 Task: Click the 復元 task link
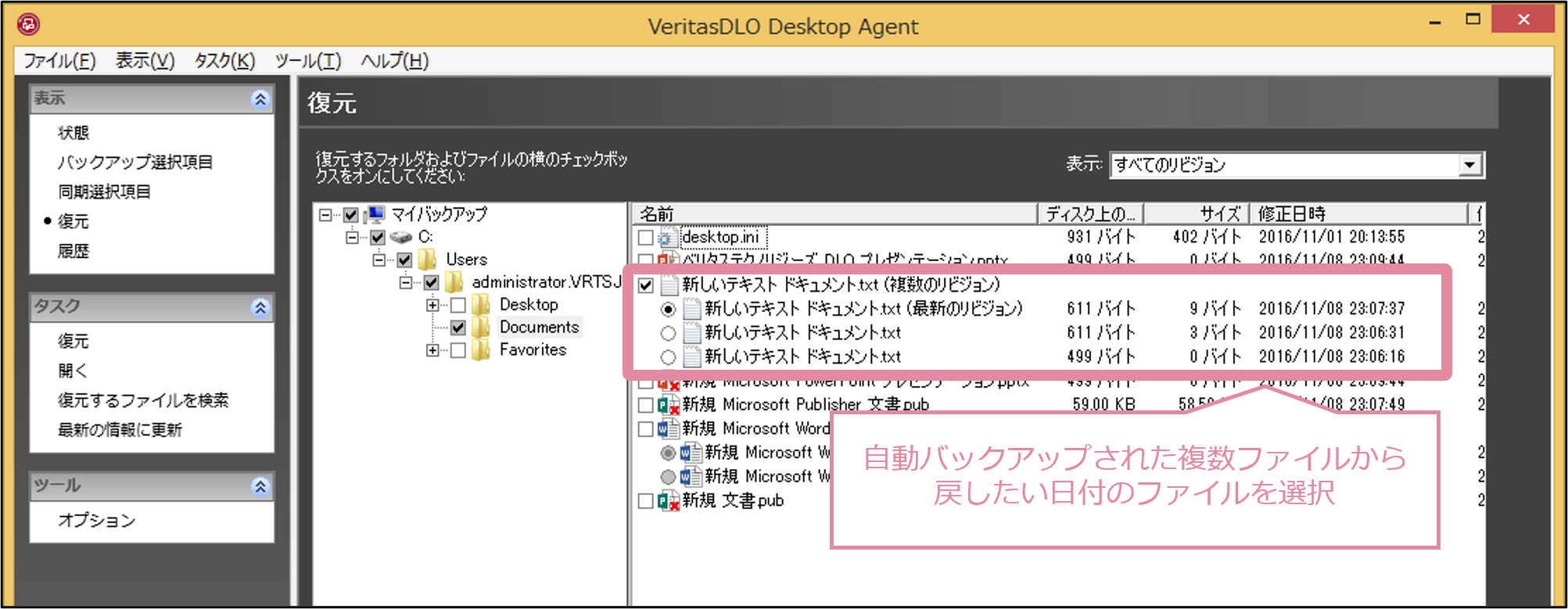pos(74,342)
